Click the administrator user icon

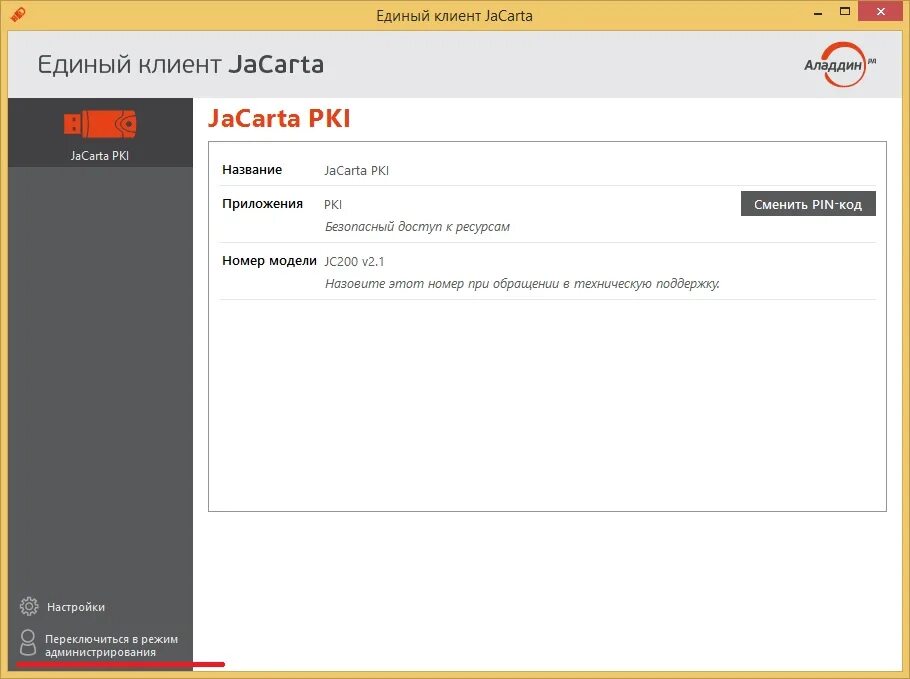pyautogui.click(x=28, y=644)
